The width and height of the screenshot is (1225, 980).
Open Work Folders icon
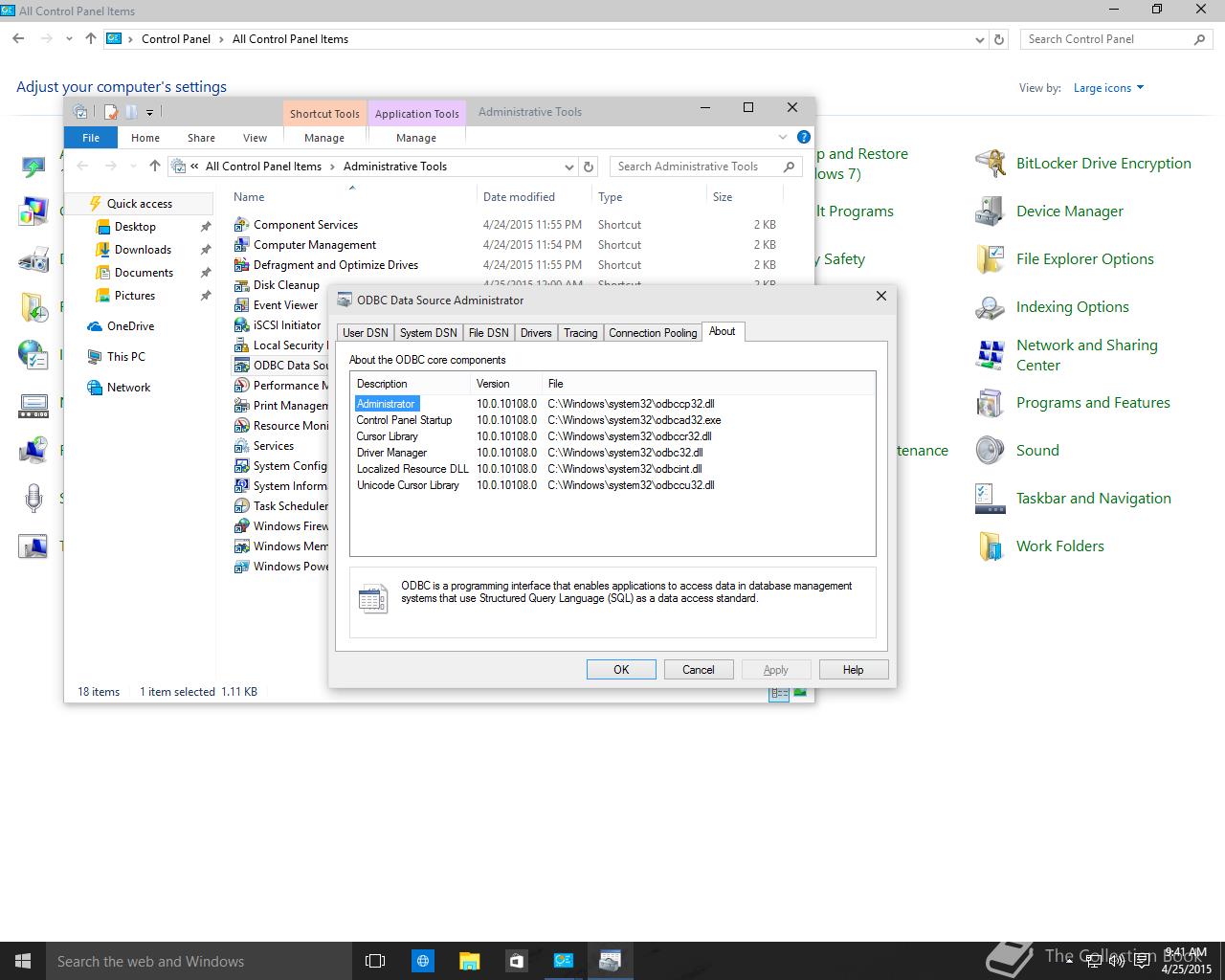[991, 546]
